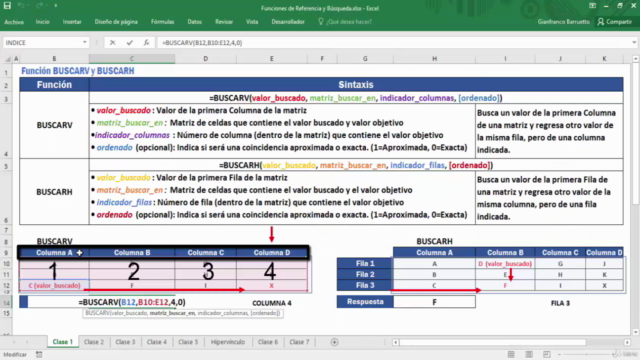This screenshot has width=640, height=360.
Task: Click inside the formula bar input
Action: point(394,42)
